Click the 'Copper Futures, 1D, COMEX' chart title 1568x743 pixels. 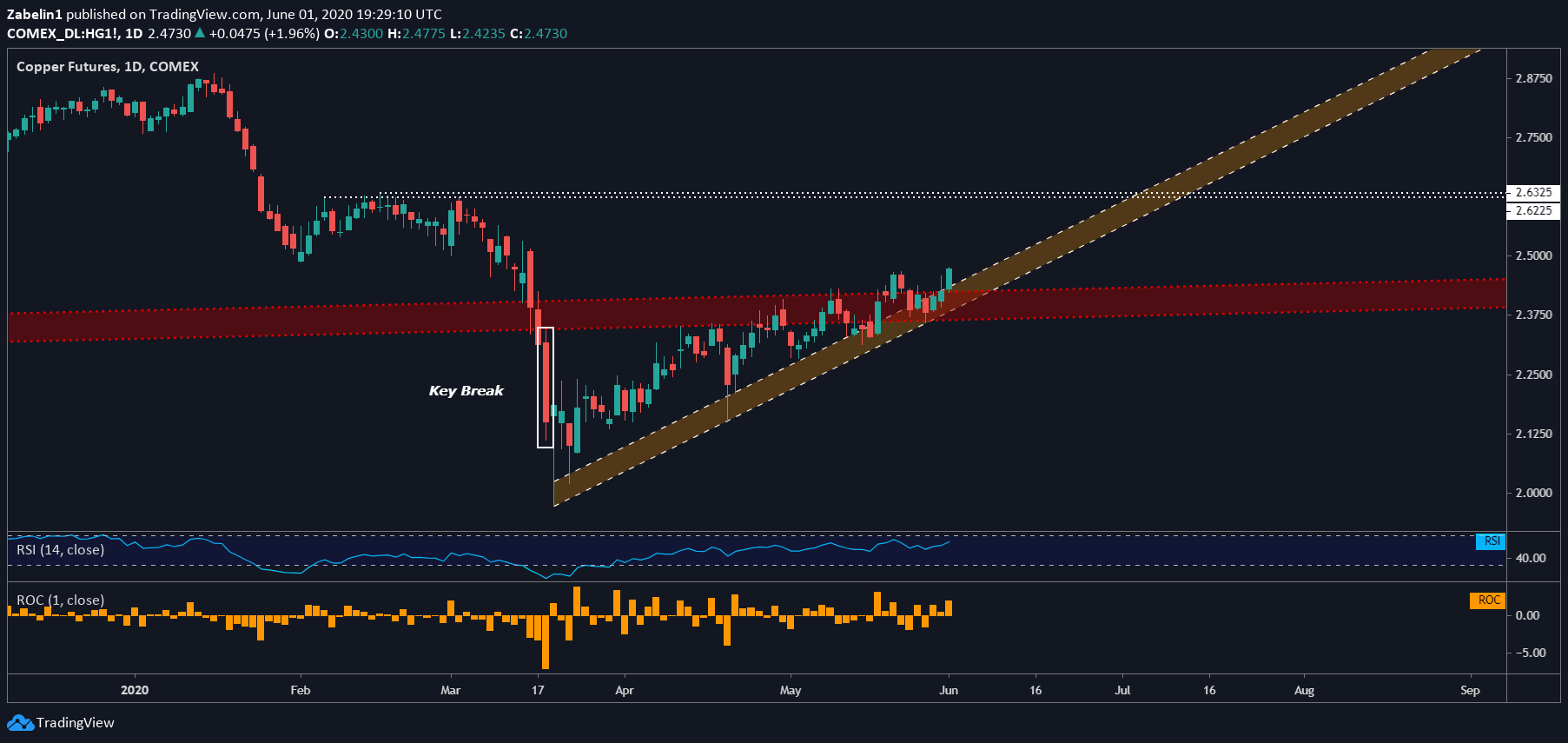coord(108,67)
